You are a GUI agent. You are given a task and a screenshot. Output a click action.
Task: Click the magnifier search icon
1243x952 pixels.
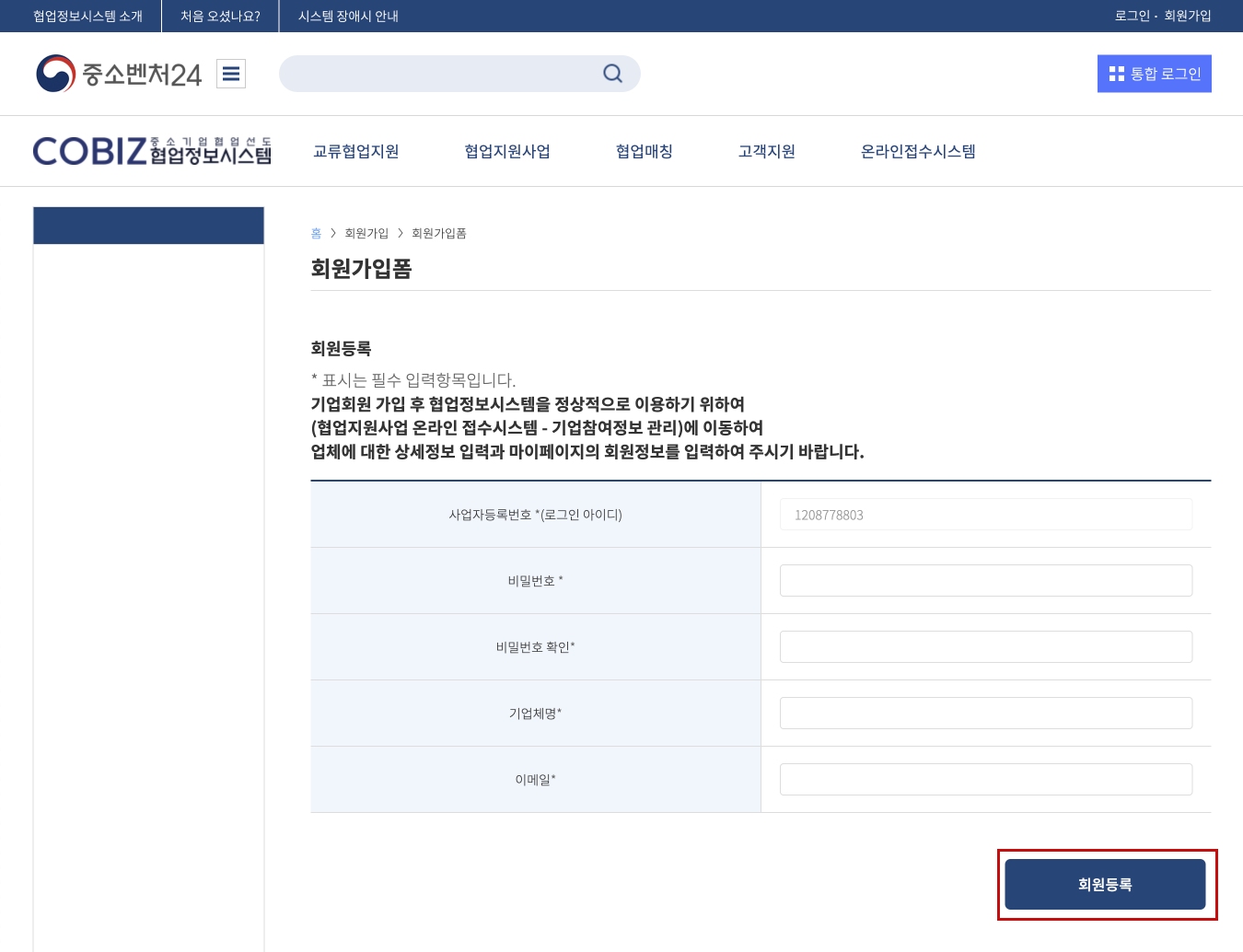coord(613,74)
